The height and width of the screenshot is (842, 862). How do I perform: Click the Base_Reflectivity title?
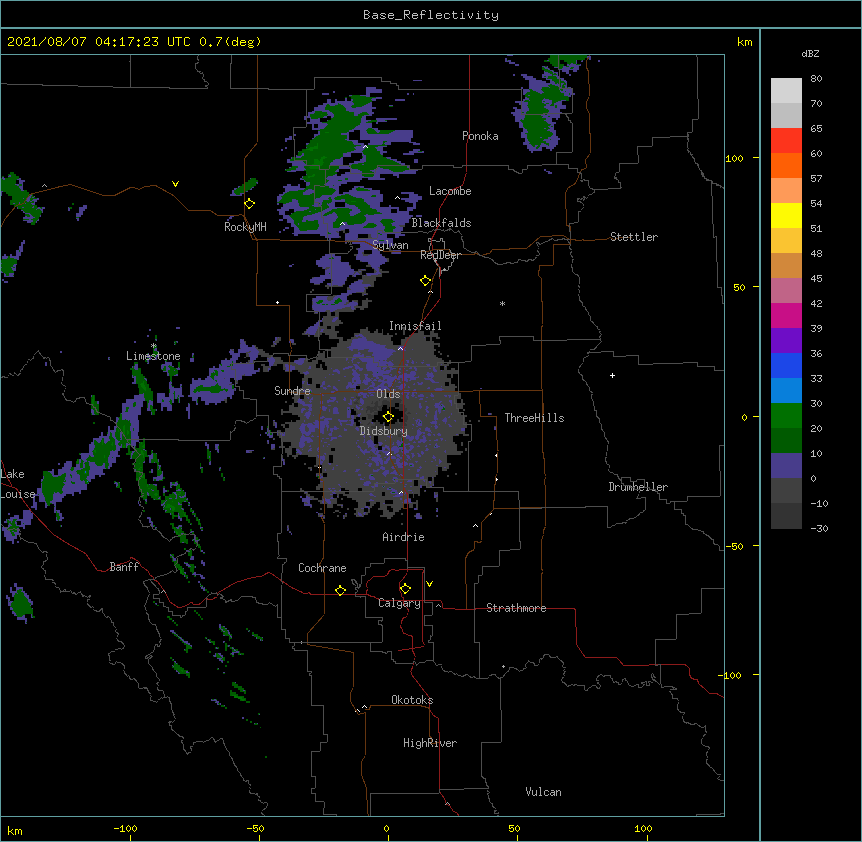click(x=431, y=15)
